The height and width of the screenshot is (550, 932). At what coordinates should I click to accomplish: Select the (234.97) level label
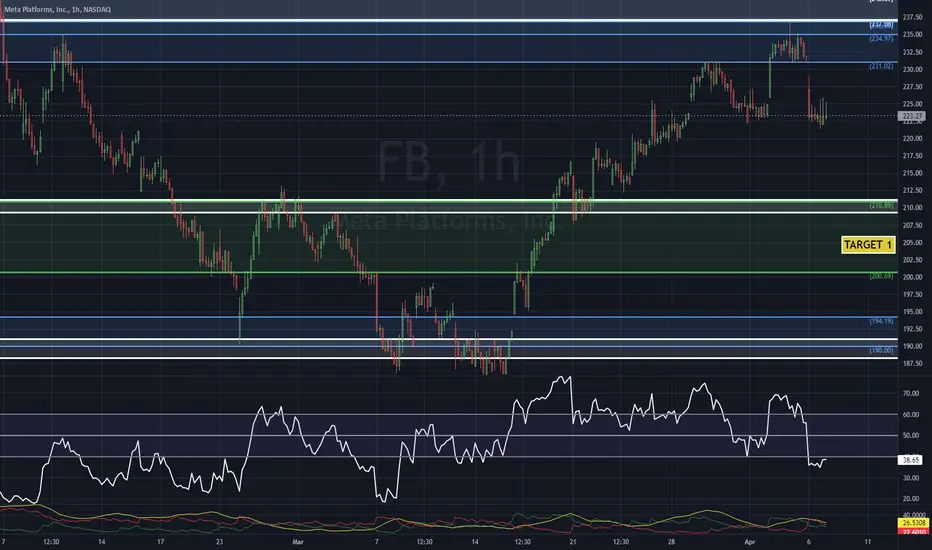[x=881, y=39]
